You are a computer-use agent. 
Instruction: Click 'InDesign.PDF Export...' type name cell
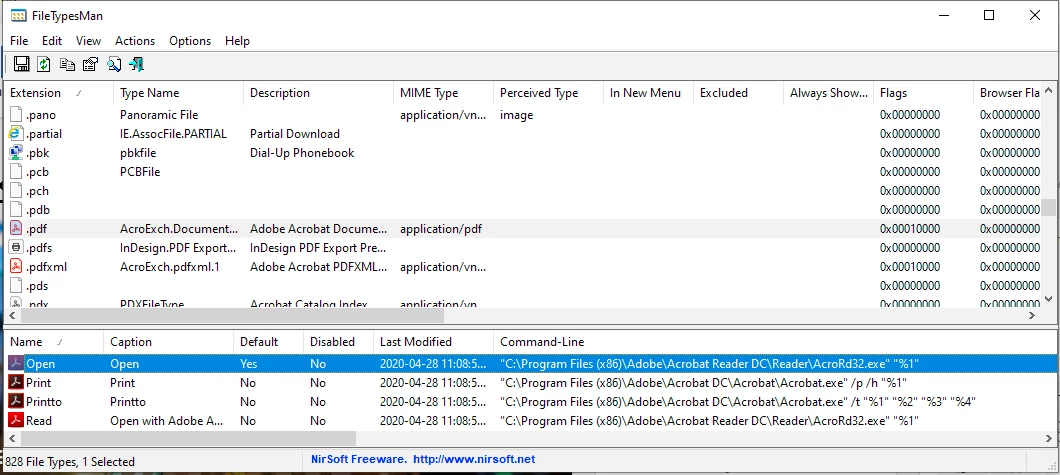click(x=178, y=248)
